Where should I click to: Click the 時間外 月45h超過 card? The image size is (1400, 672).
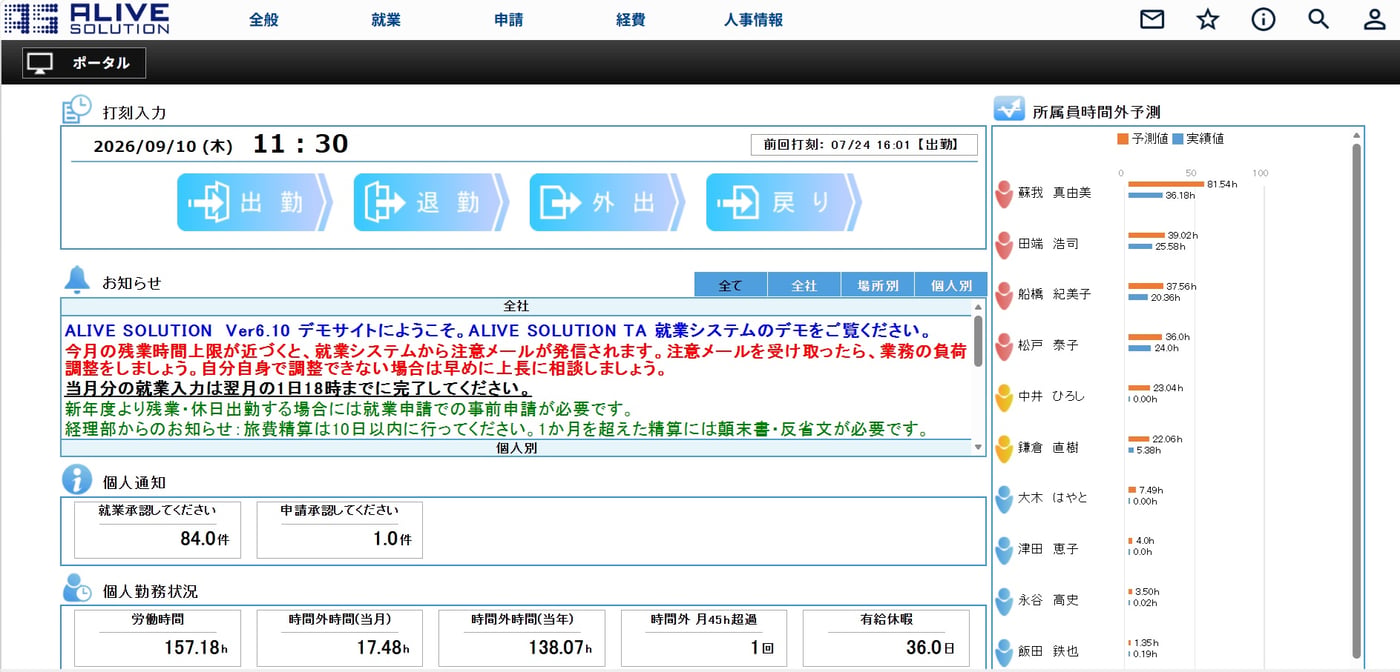pos(704,638)
